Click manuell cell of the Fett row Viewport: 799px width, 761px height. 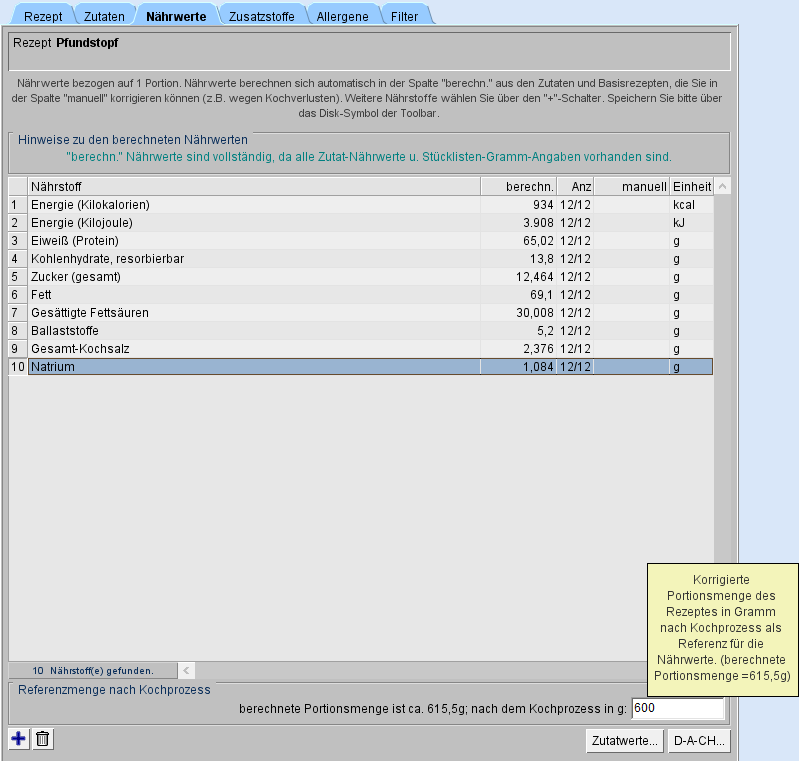632,295
